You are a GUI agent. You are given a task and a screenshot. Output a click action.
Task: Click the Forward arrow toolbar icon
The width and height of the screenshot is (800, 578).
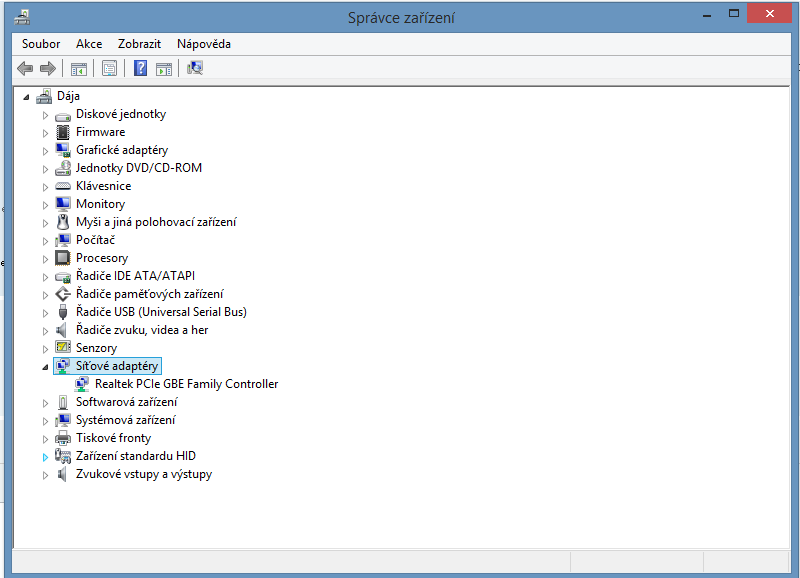pos(47,68)
